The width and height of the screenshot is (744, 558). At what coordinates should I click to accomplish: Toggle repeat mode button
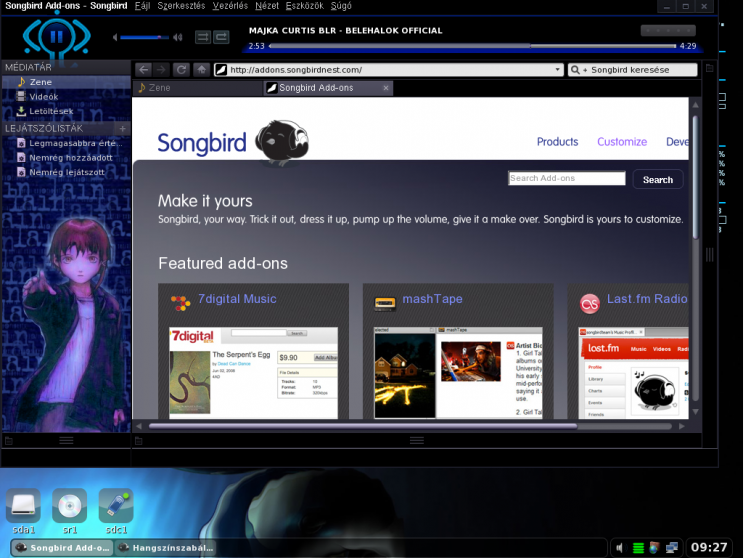(221, 37)
